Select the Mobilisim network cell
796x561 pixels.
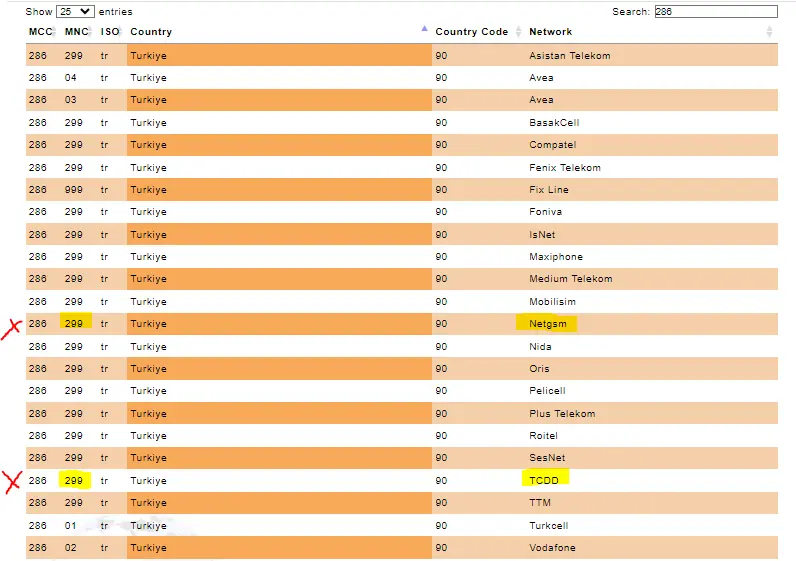pyautogui.click(x=552, y=302)
